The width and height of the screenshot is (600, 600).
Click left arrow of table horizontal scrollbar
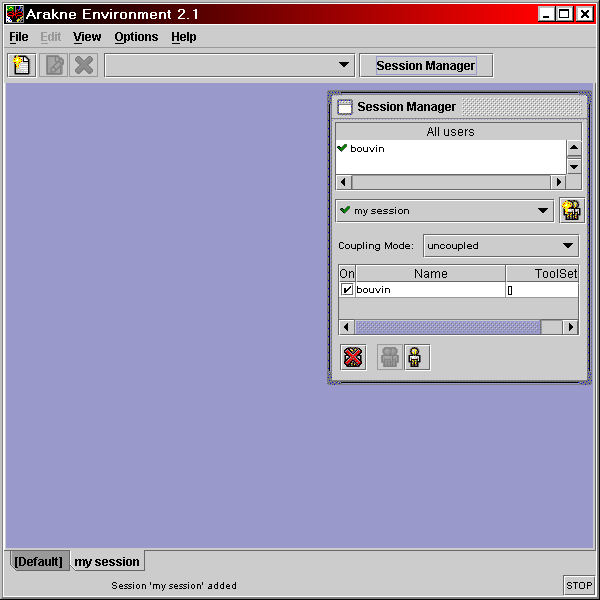pyautogui.click(x=347, y=327)
